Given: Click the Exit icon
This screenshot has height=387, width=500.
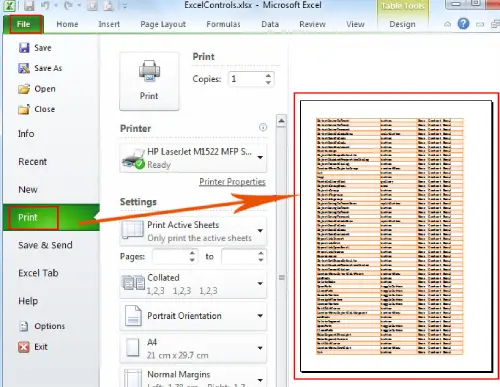Looking at the screenshot, I should [24, 347].
